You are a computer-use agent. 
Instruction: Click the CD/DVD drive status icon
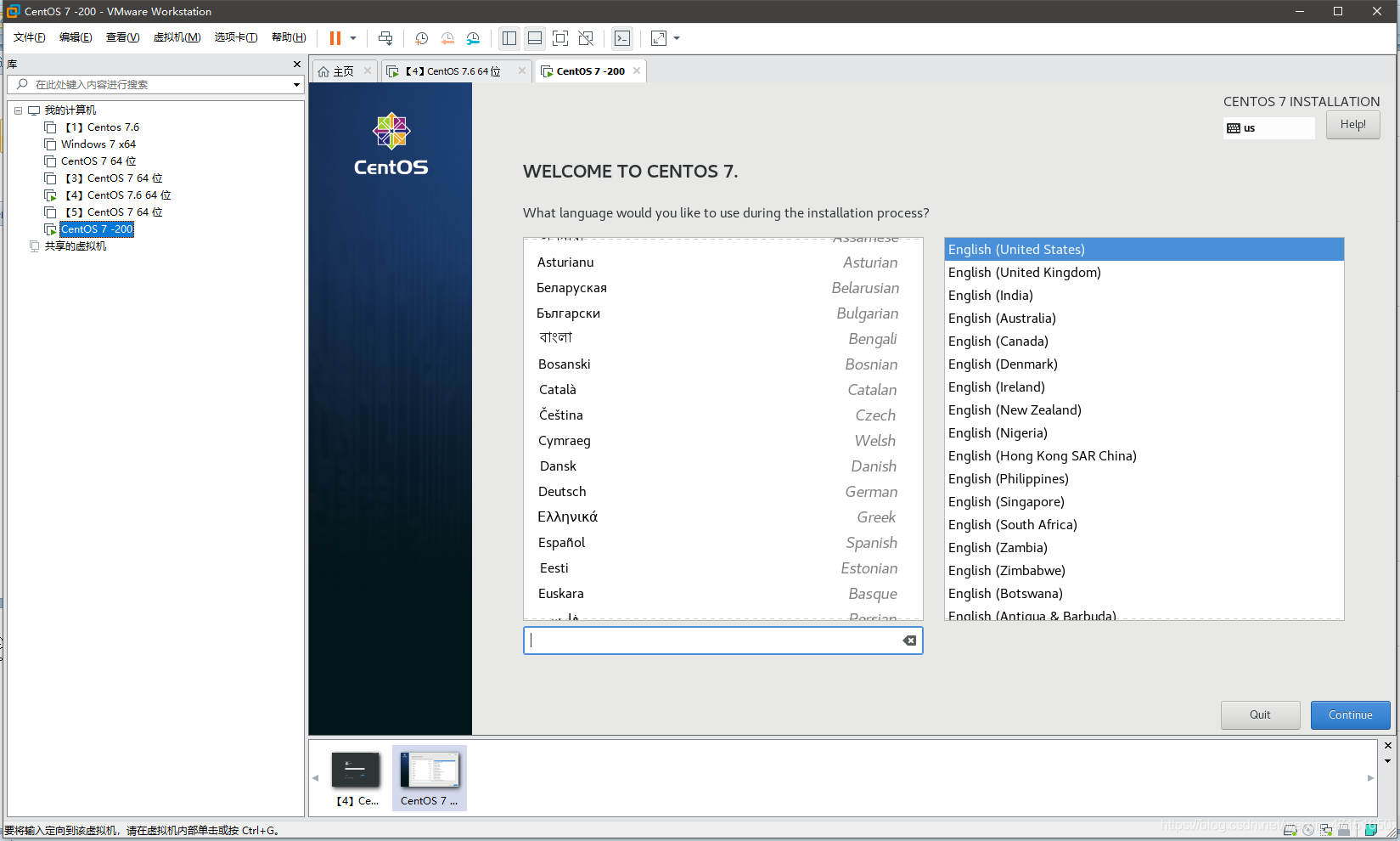(1308, 831)
